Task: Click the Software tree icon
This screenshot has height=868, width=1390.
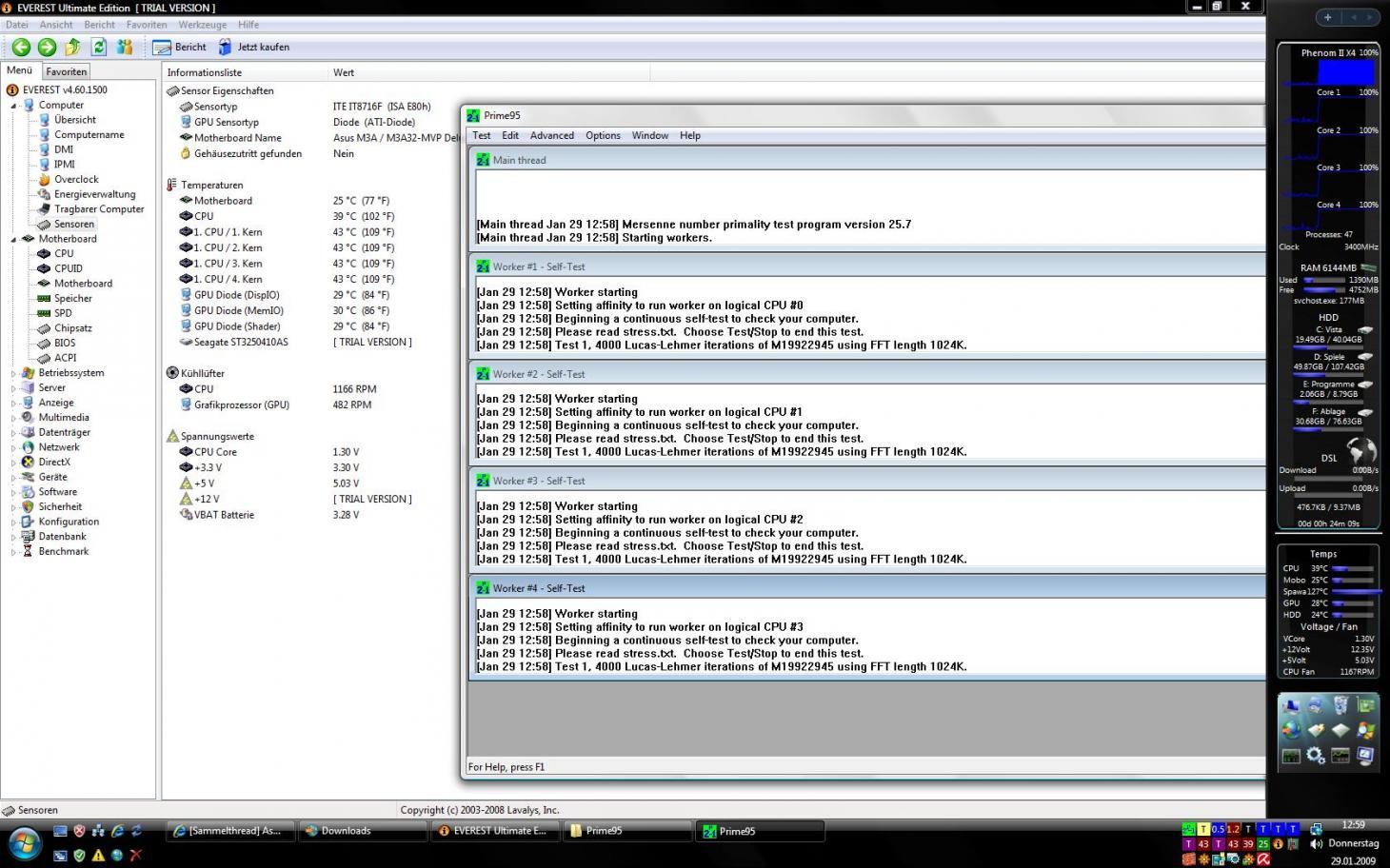Action: tap(29, 492)
